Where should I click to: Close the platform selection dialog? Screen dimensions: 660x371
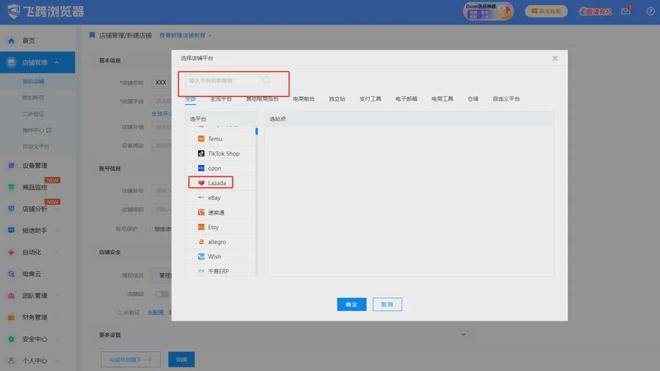555,59
